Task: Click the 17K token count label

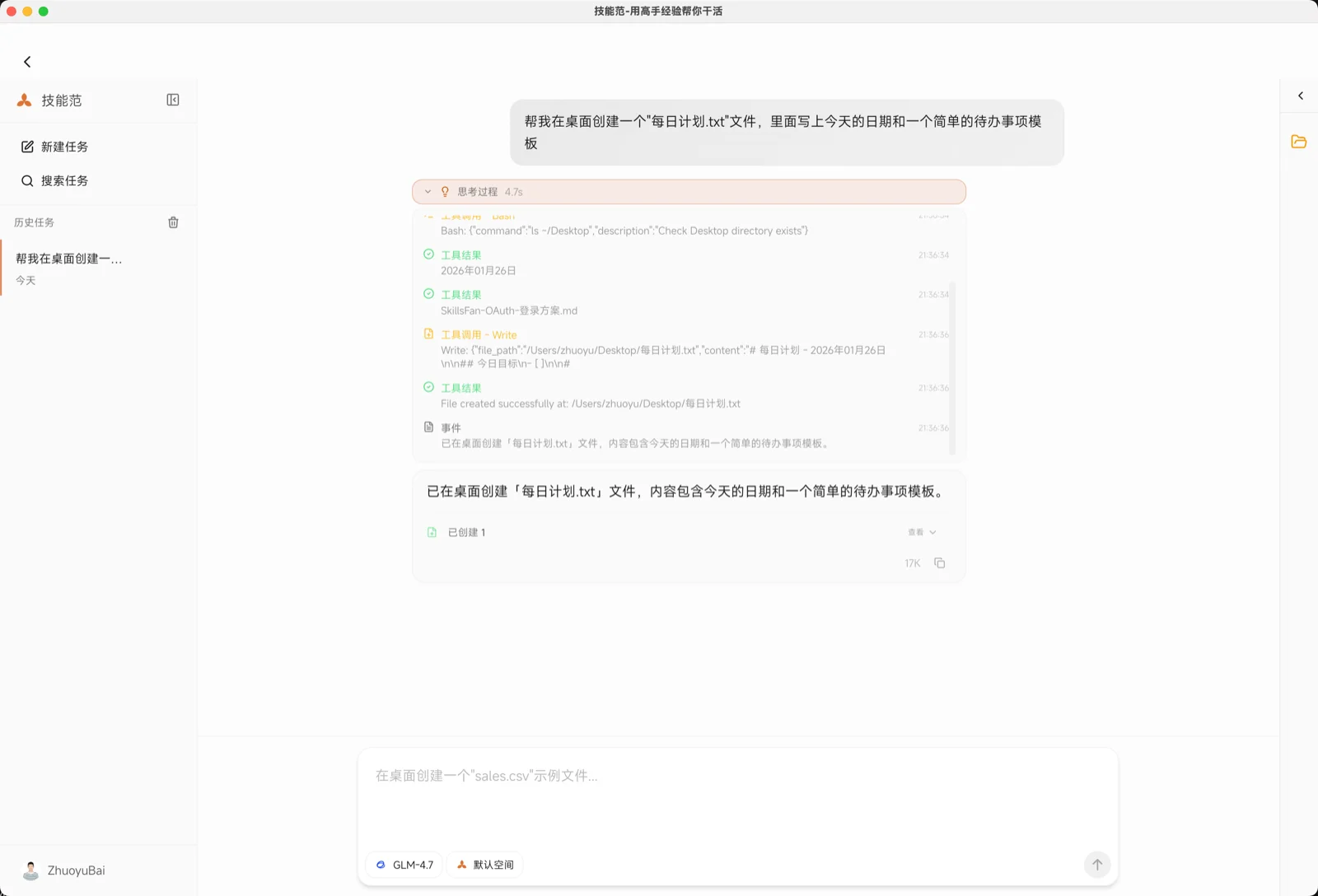Action: (911, 562)
